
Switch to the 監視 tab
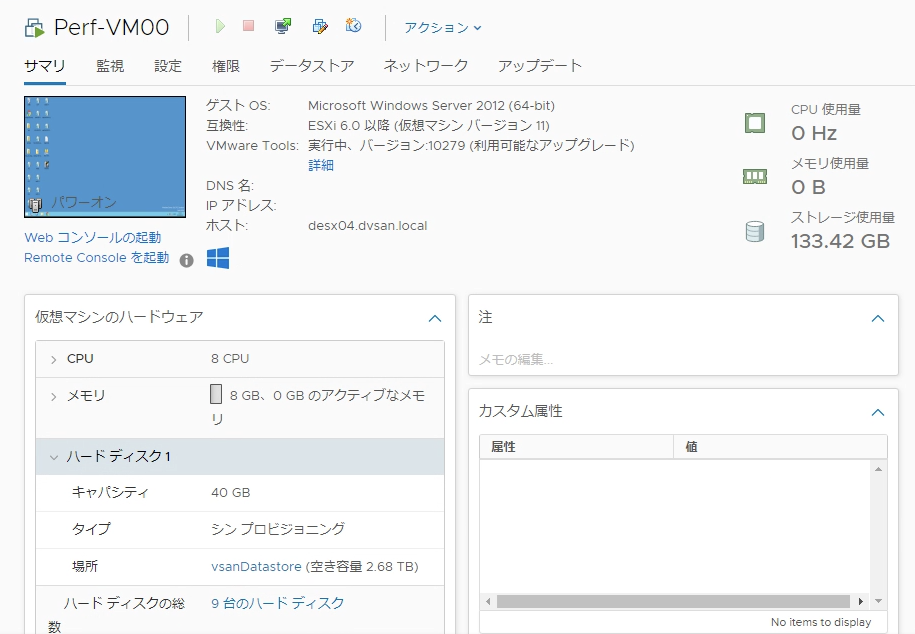pyautogui.click(x=110, y=66)
